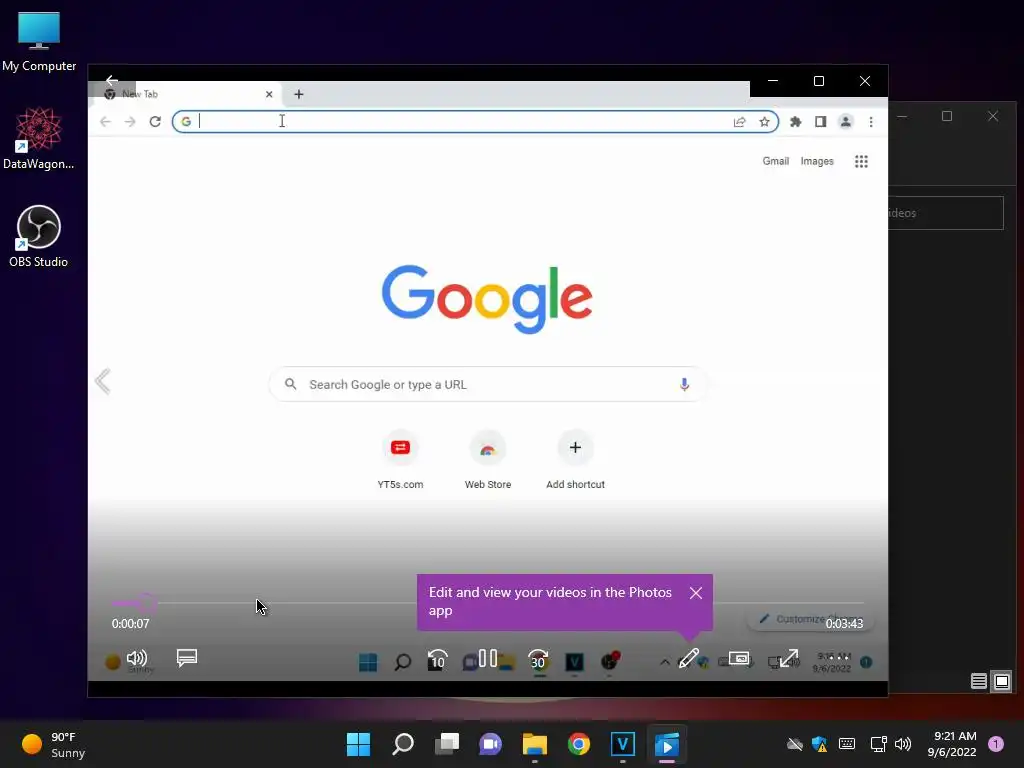Open Google Chrome from the taskbar
This screenshot has height=768, width=1024.
coord(579,744)
